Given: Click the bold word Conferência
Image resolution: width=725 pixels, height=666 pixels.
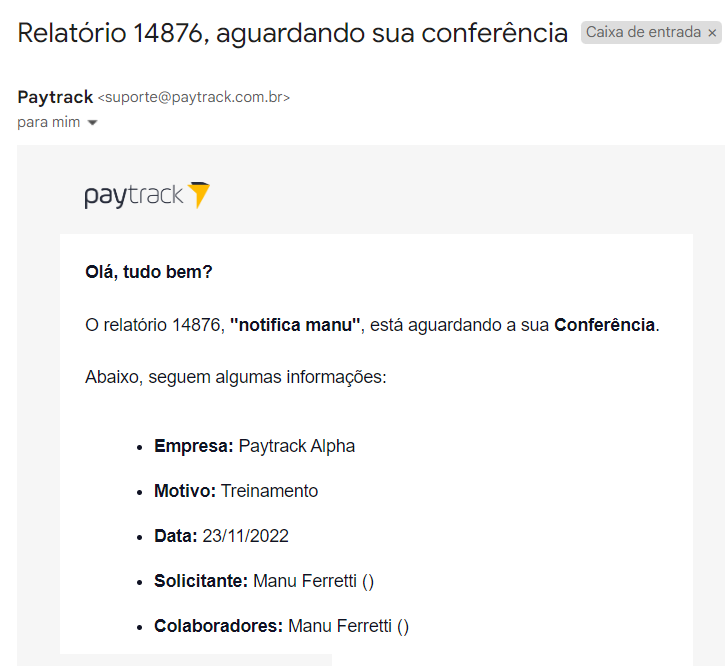Looking at the screenshot, I should pos(604,325).
